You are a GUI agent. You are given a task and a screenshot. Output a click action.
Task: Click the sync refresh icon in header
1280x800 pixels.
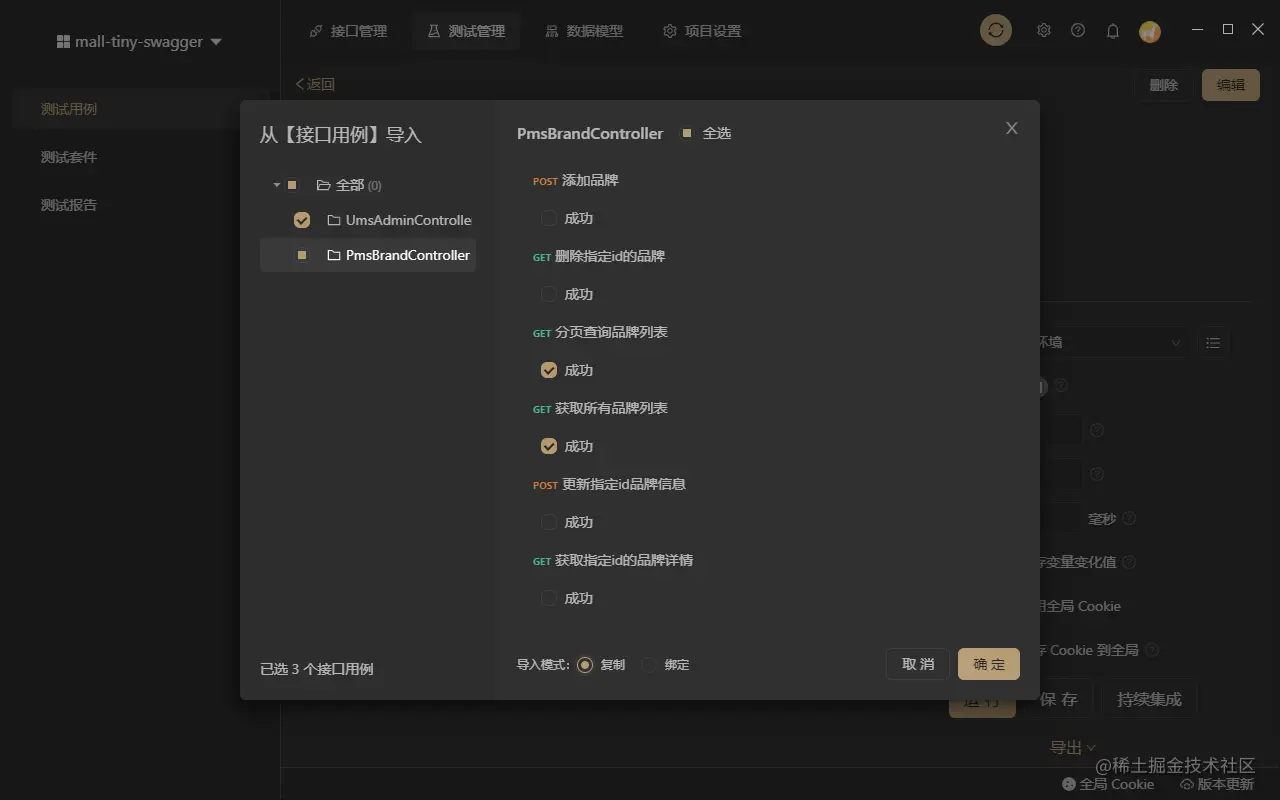(x=996, y=31)
